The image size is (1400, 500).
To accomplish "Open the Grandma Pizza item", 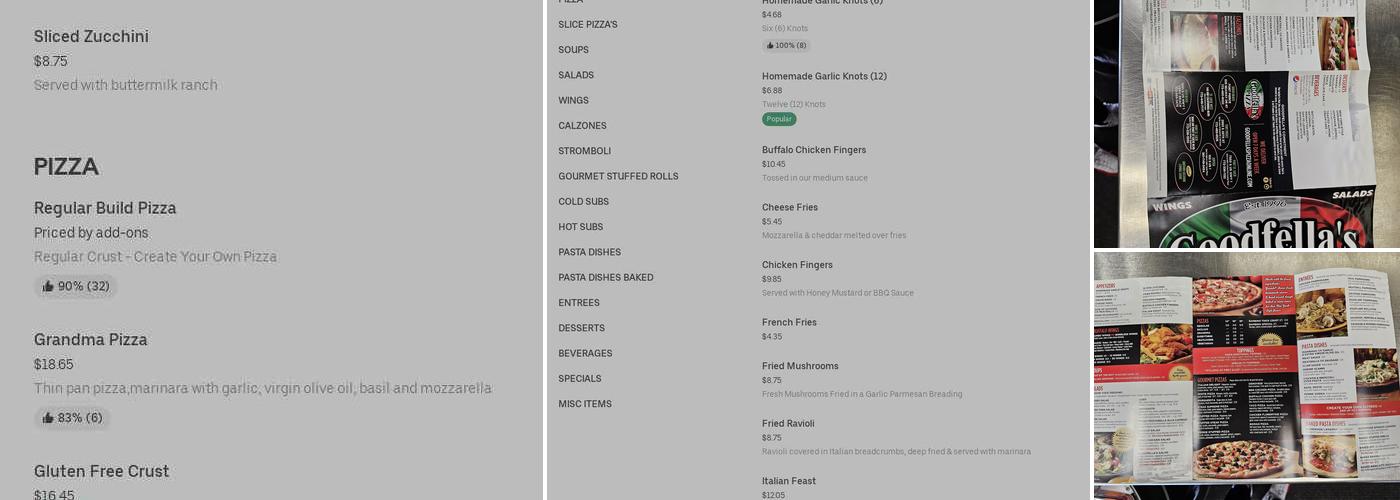I will [x=91, y=340].
